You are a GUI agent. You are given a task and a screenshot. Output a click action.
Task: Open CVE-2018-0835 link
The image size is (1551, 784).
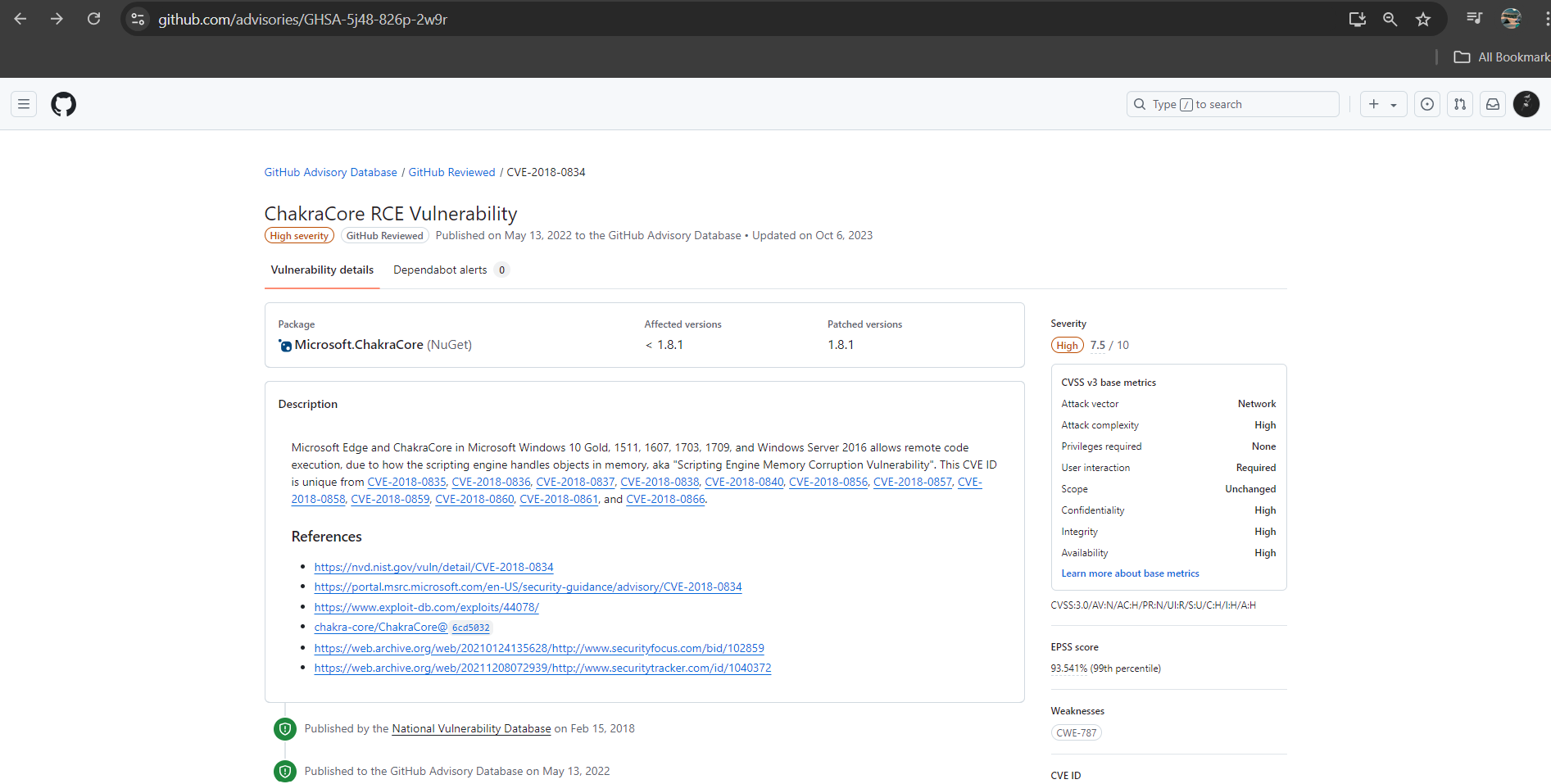406,482
